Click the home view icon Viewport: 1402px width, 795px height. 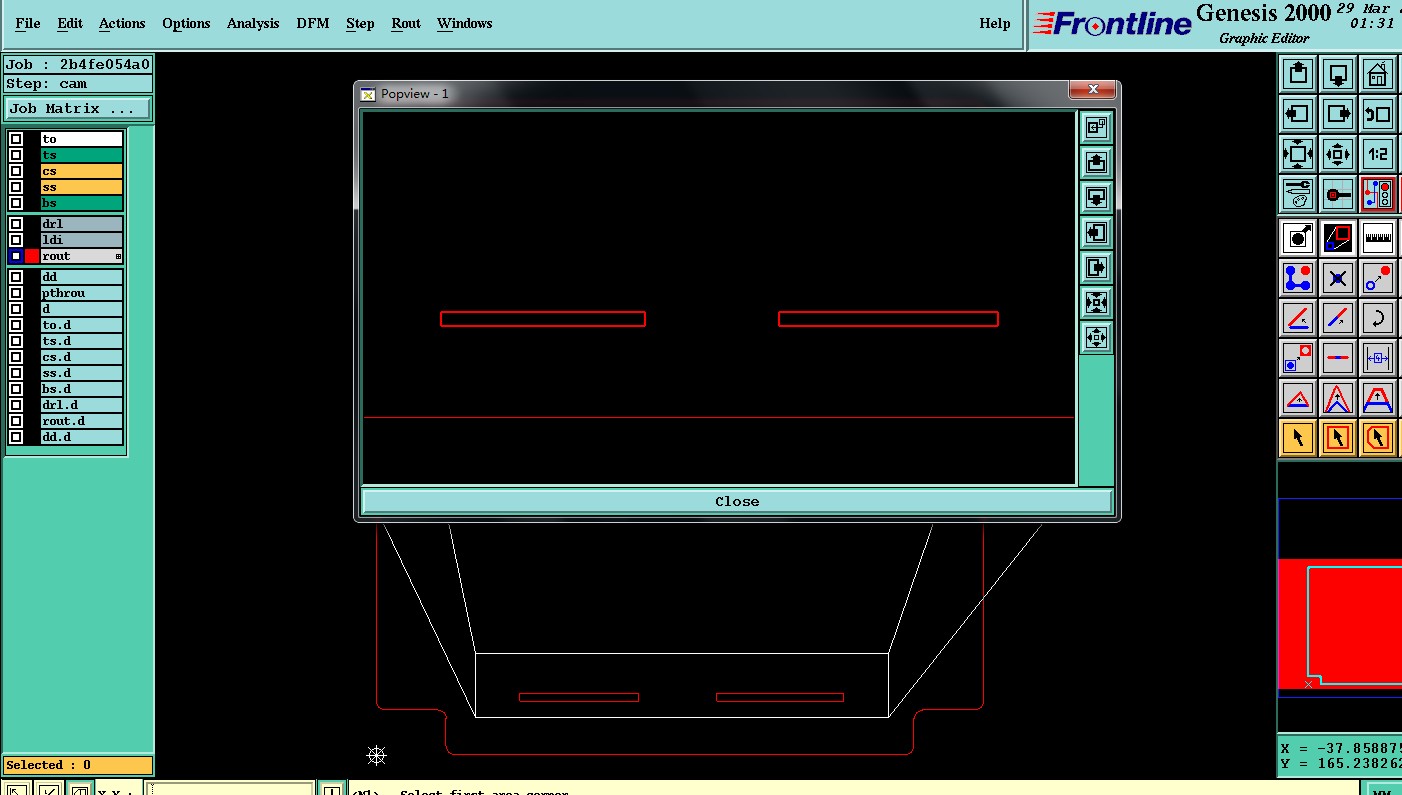[1378, 74]
